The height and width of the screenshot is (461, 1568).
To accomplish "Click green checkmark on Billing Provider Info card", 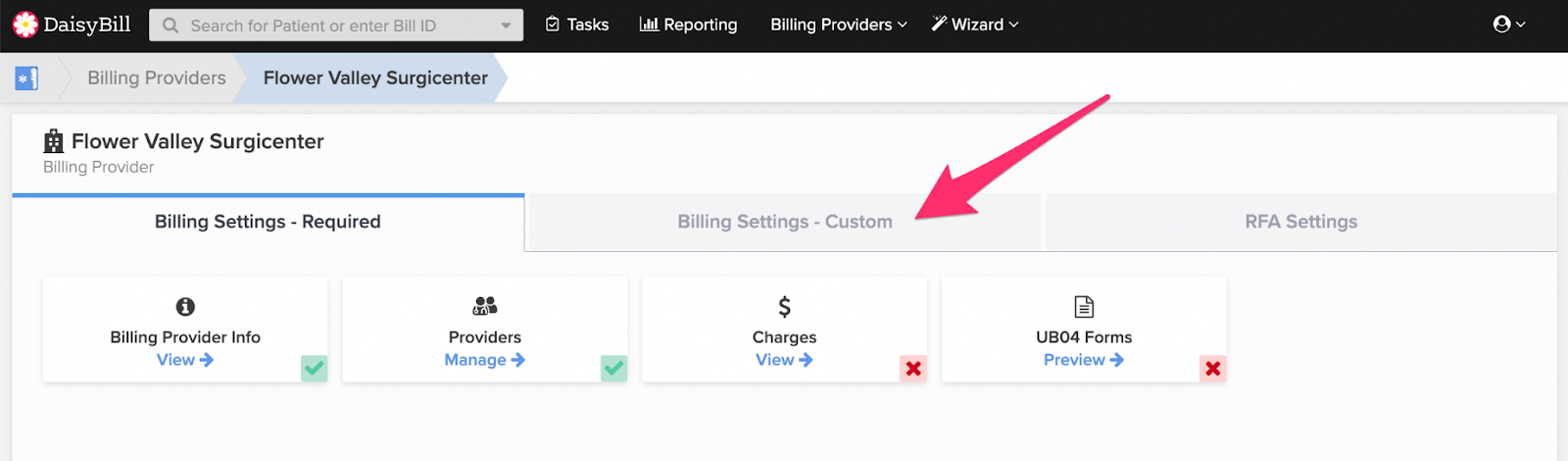I will tap(314, 369).
